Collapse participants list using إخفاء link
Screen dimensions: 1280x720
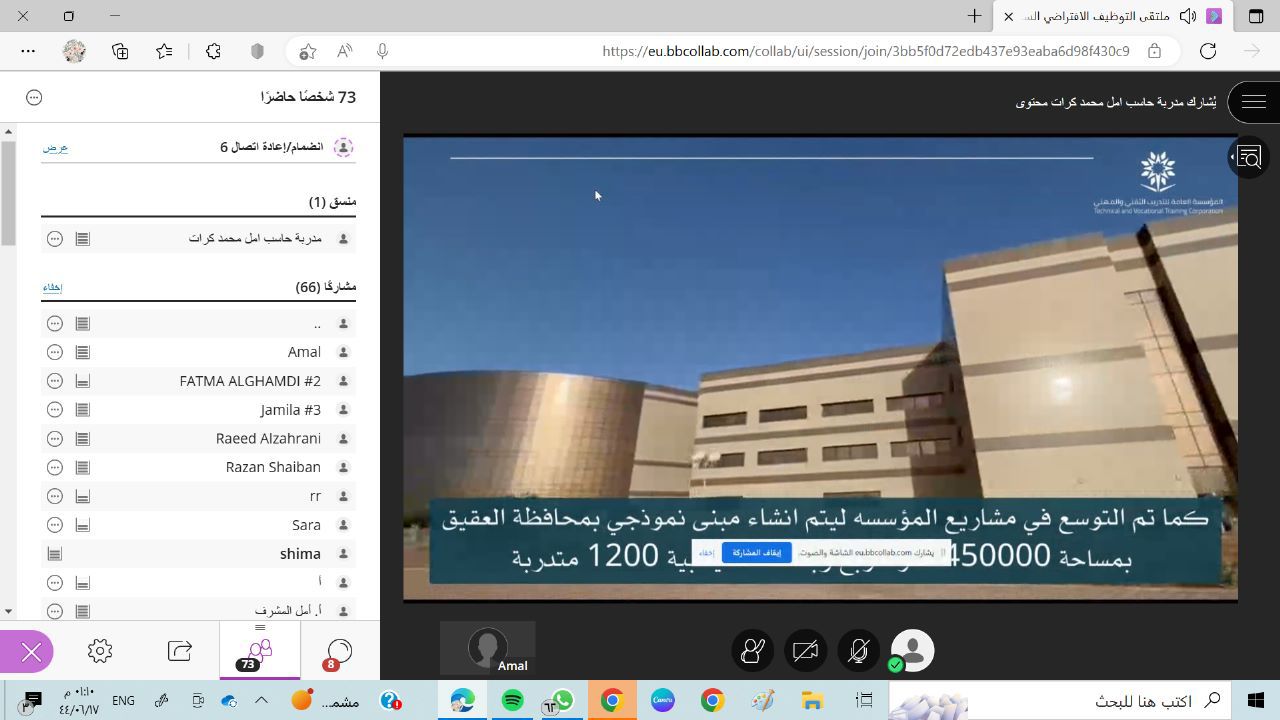52,288
